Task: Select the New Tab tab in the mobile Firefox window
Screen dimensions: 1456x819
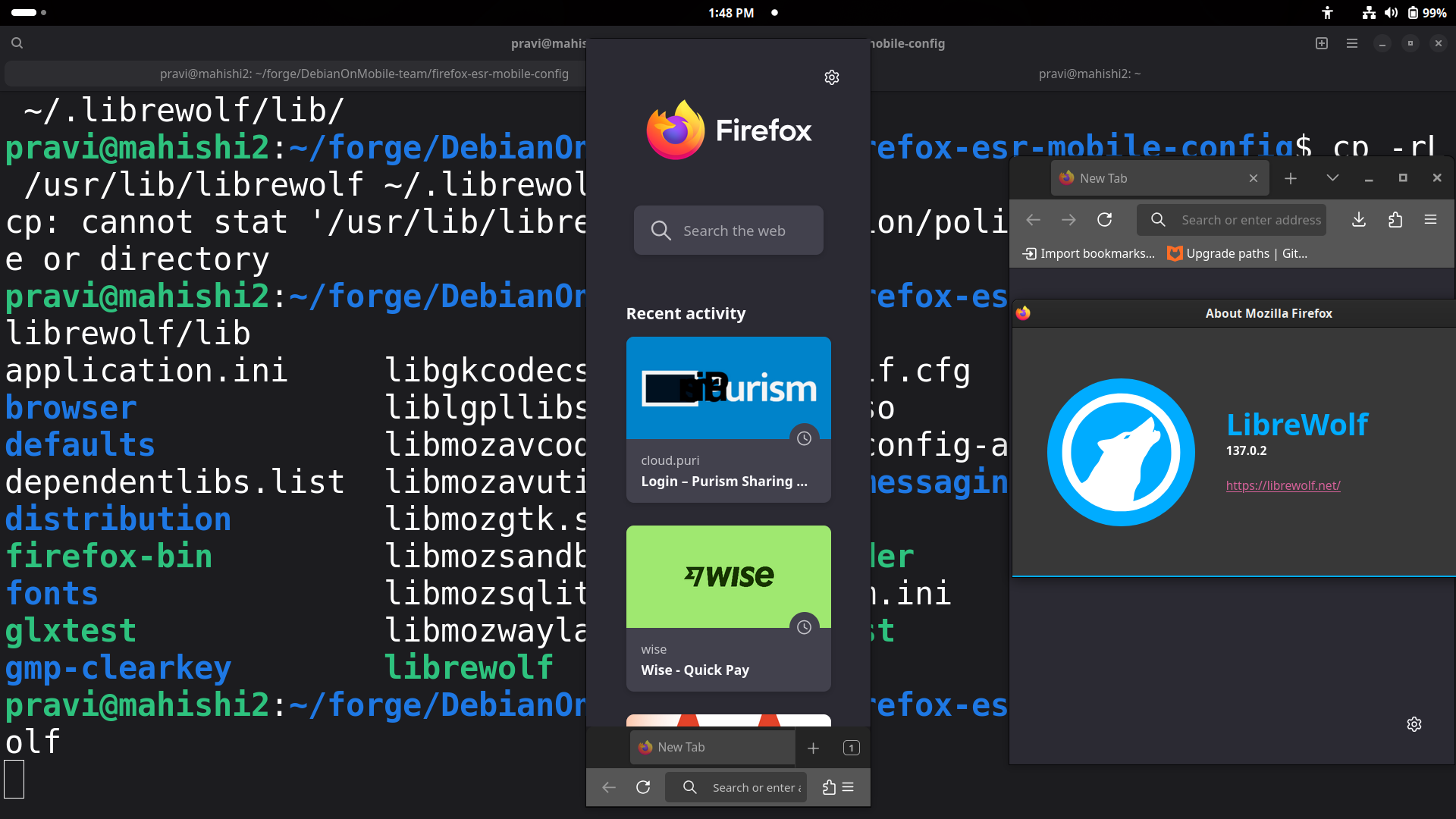Action: (712, 747)
